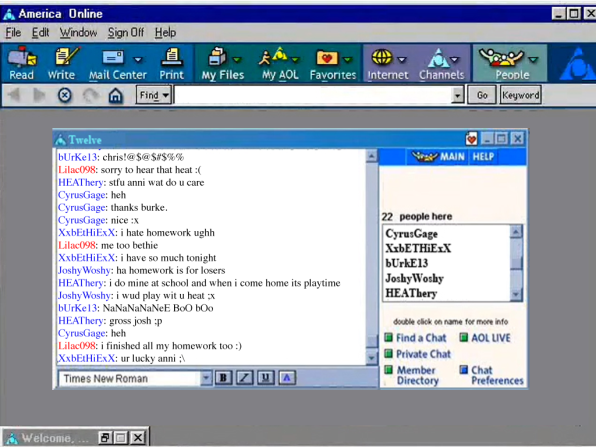The image size is (596, 447).
Task: Click the Private Chat link
Action: tap(423, 354)
